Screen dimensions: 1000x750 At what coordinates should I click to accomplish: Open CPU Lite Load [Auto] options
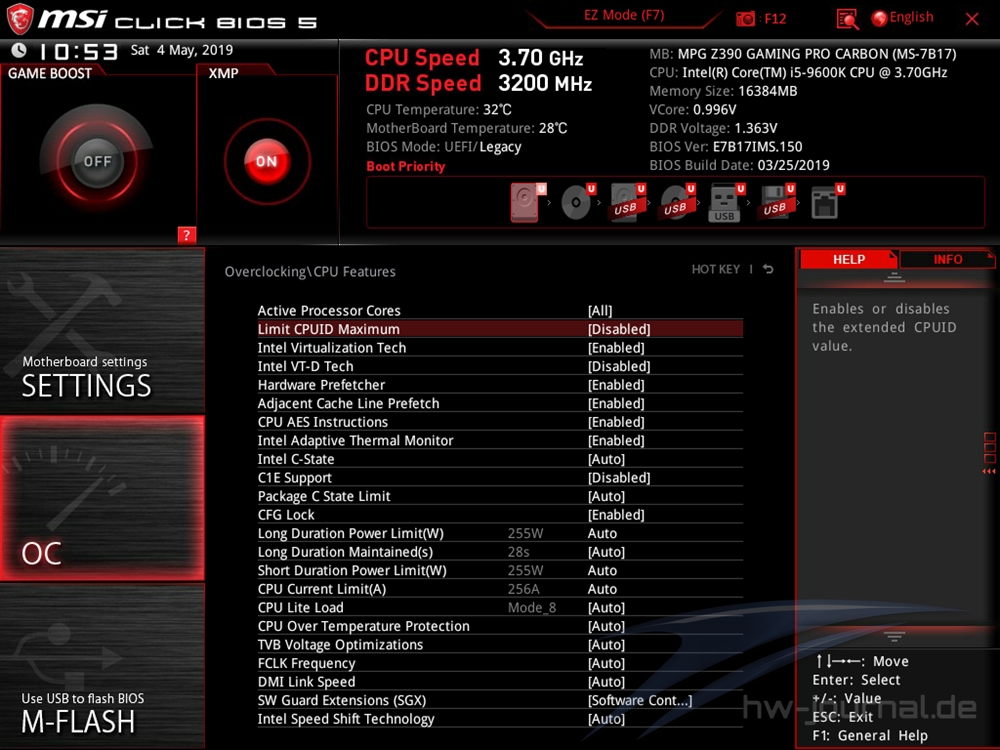click(x=606, y=607)
